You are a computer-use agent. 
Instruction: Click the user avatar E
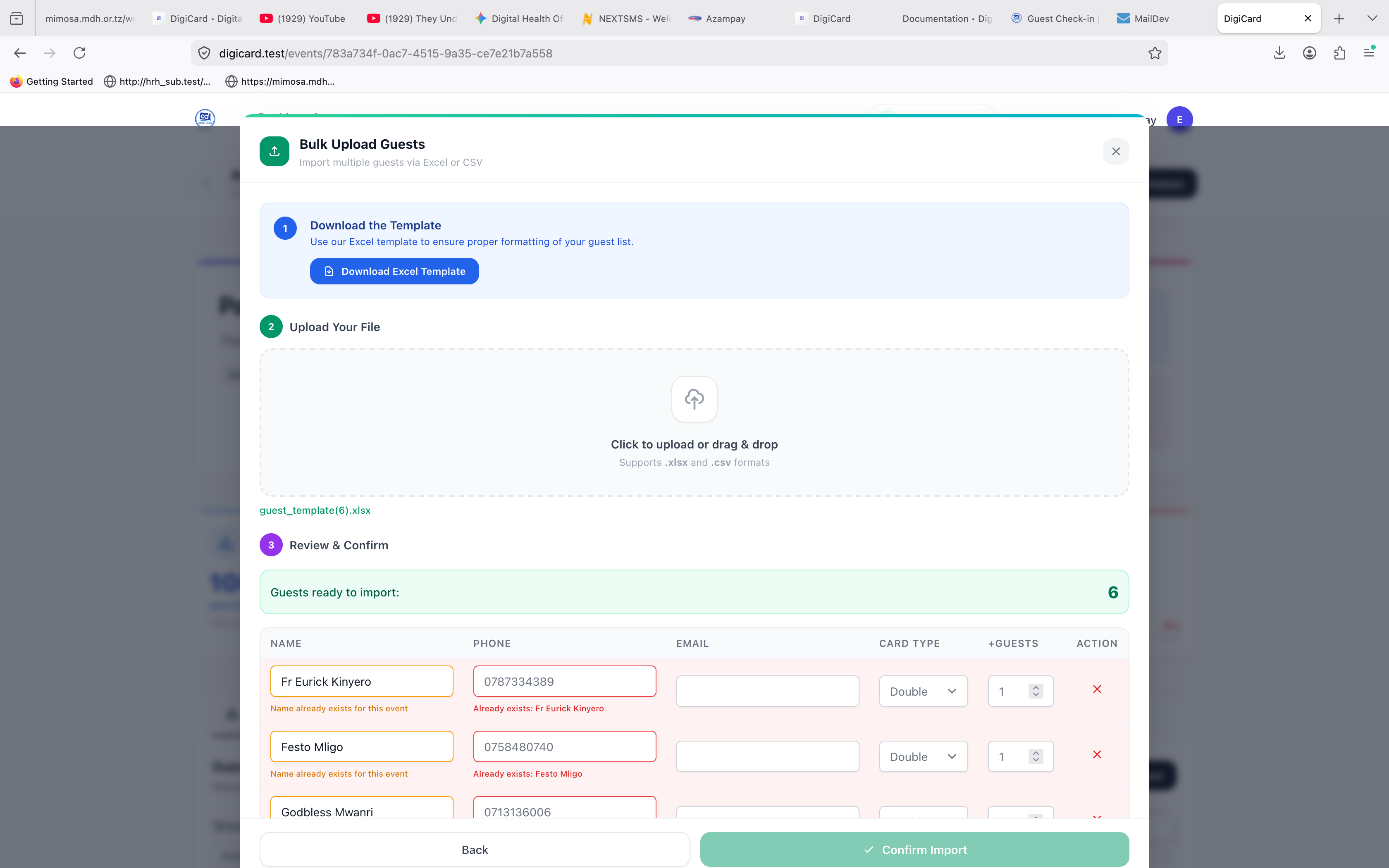click(1179, 119)
